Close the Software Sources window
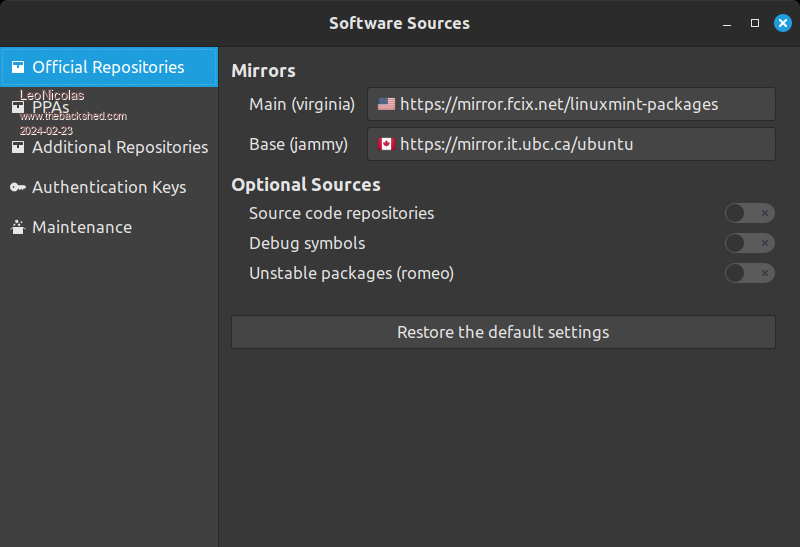Screen dimensions: 800x547 coord(782,23)
